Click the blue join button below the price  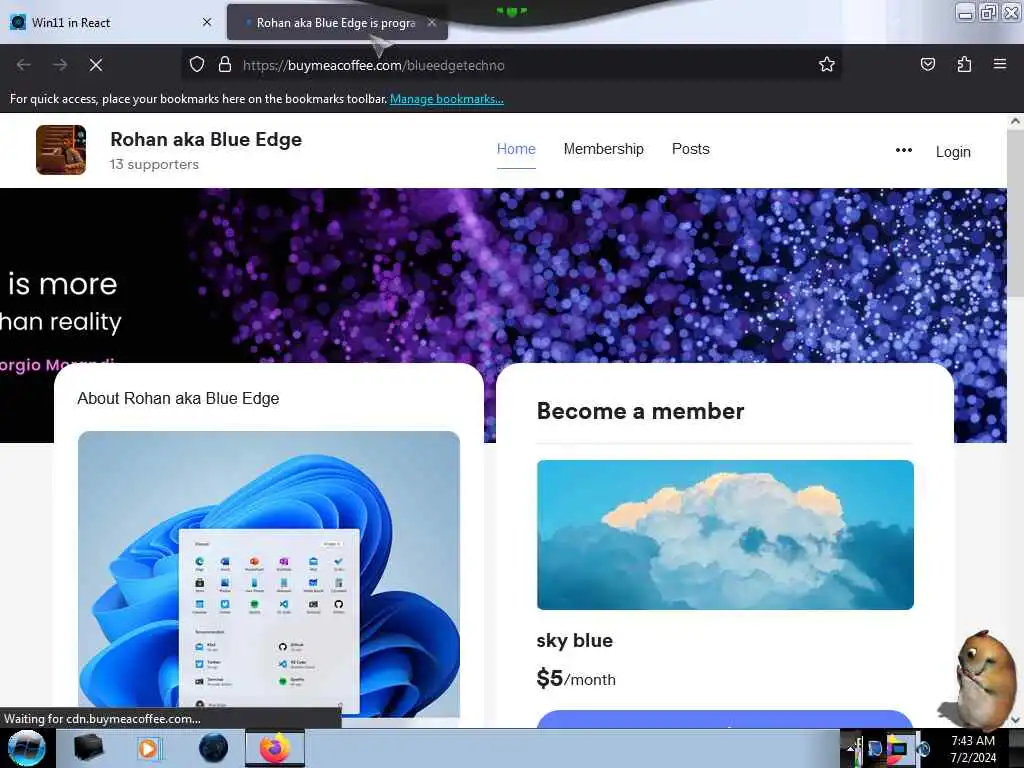click(725, 719)
